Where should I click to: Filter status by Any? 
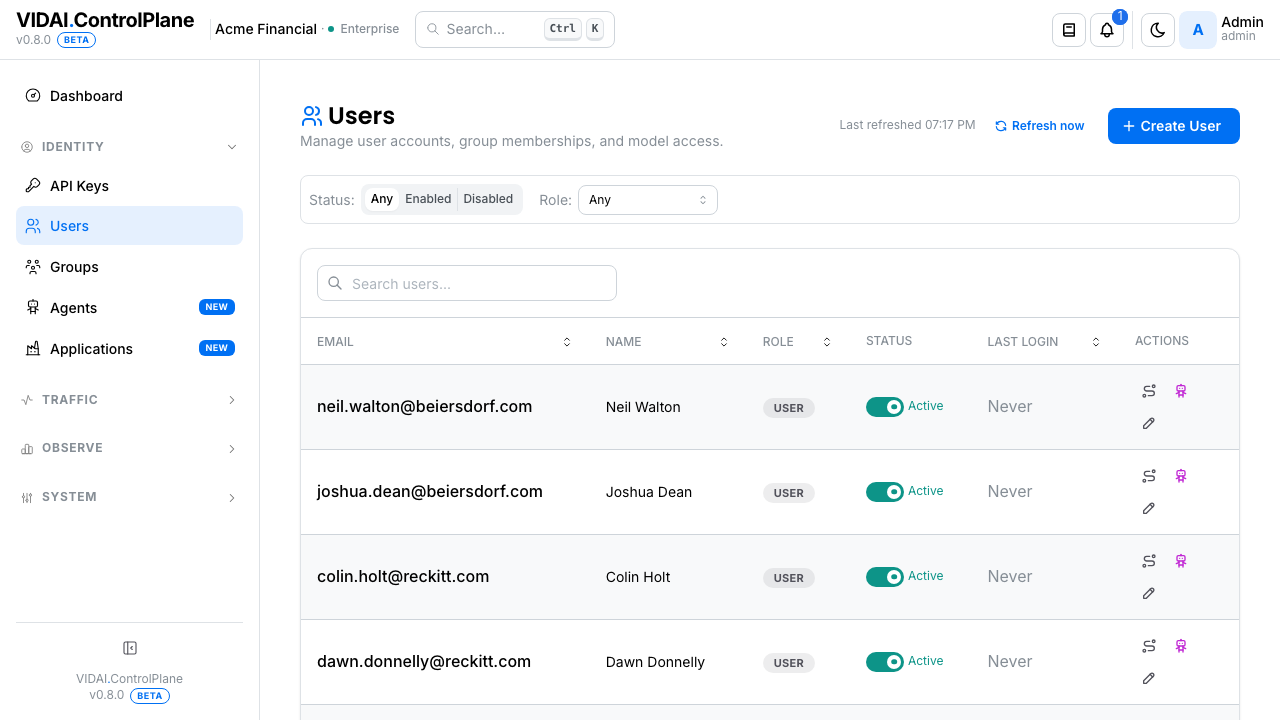click(382, 199)
